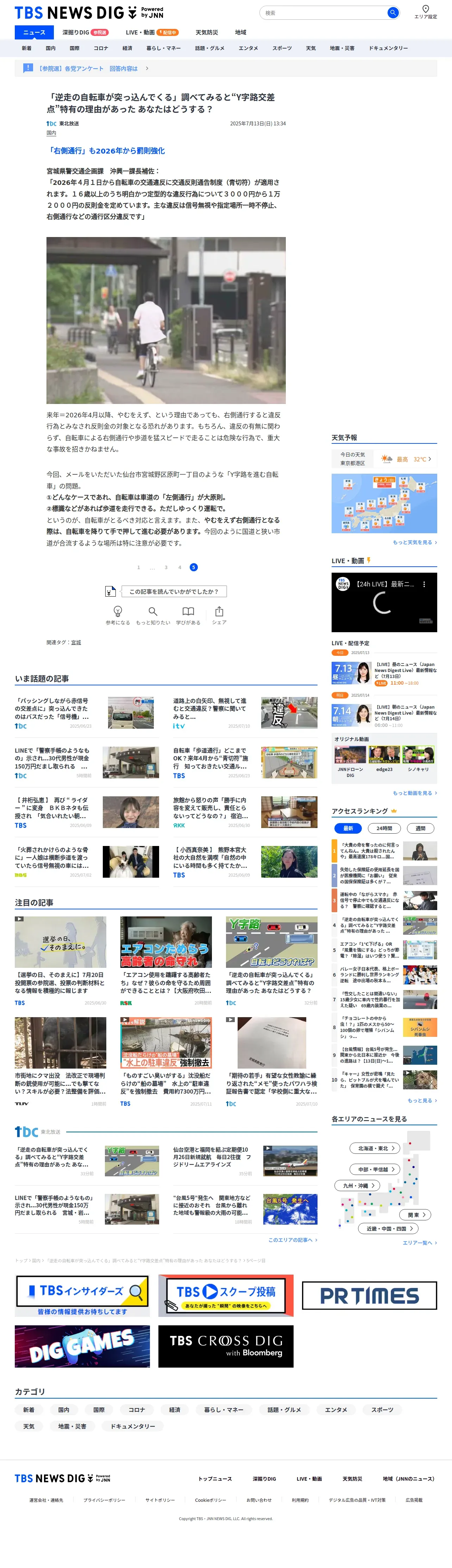Open もっと動画を見る link

tap(414, 792)
